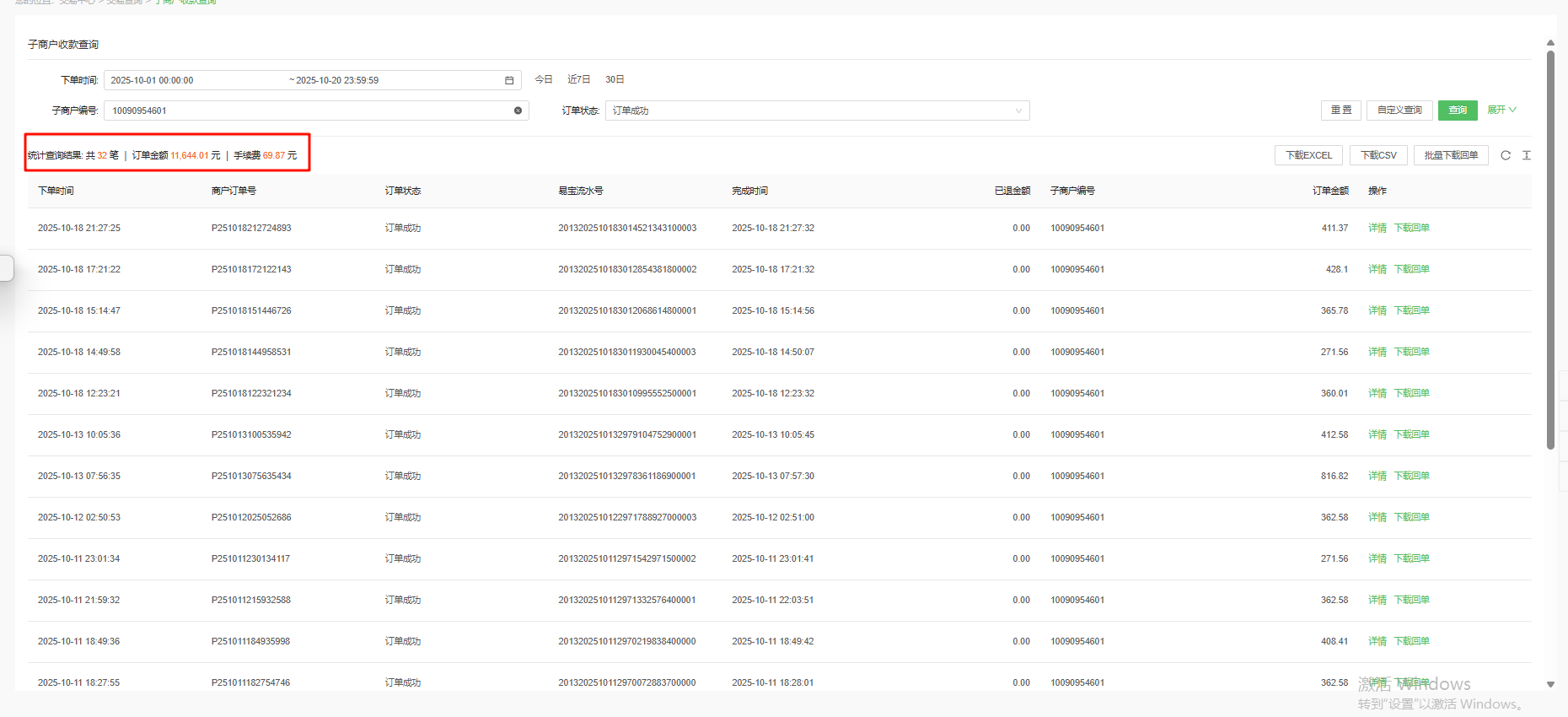
Task: Click the start date 2025-10-01 00:00:00 field
Action: (152, 80)
